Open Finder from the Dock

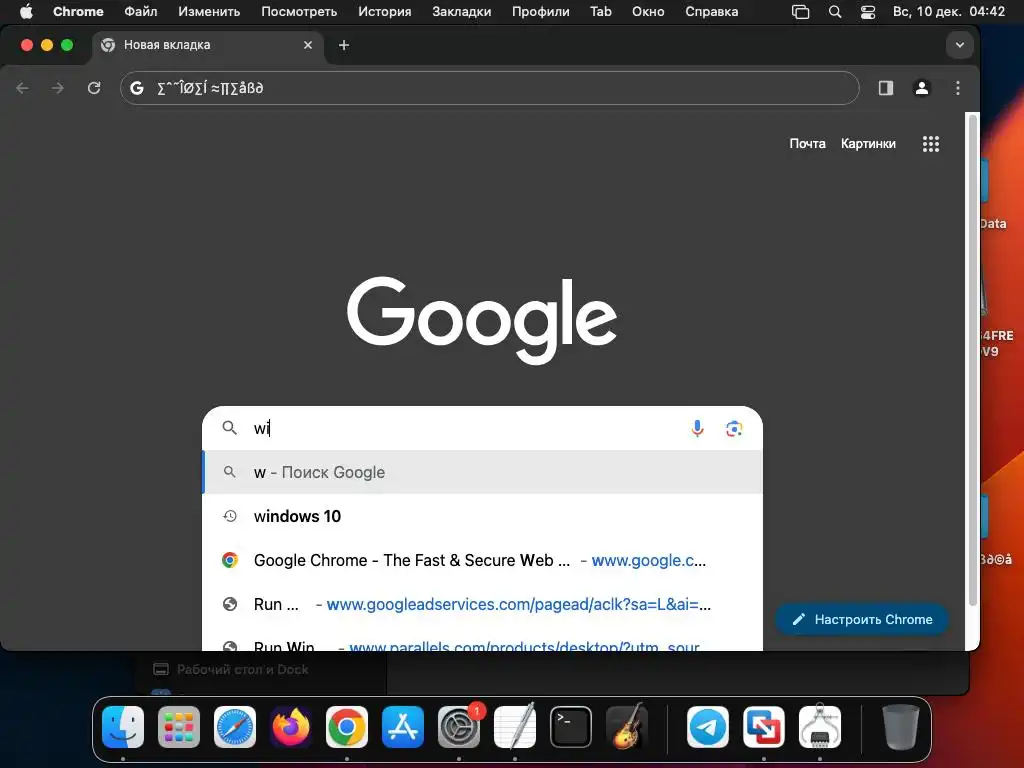[123, 727]
